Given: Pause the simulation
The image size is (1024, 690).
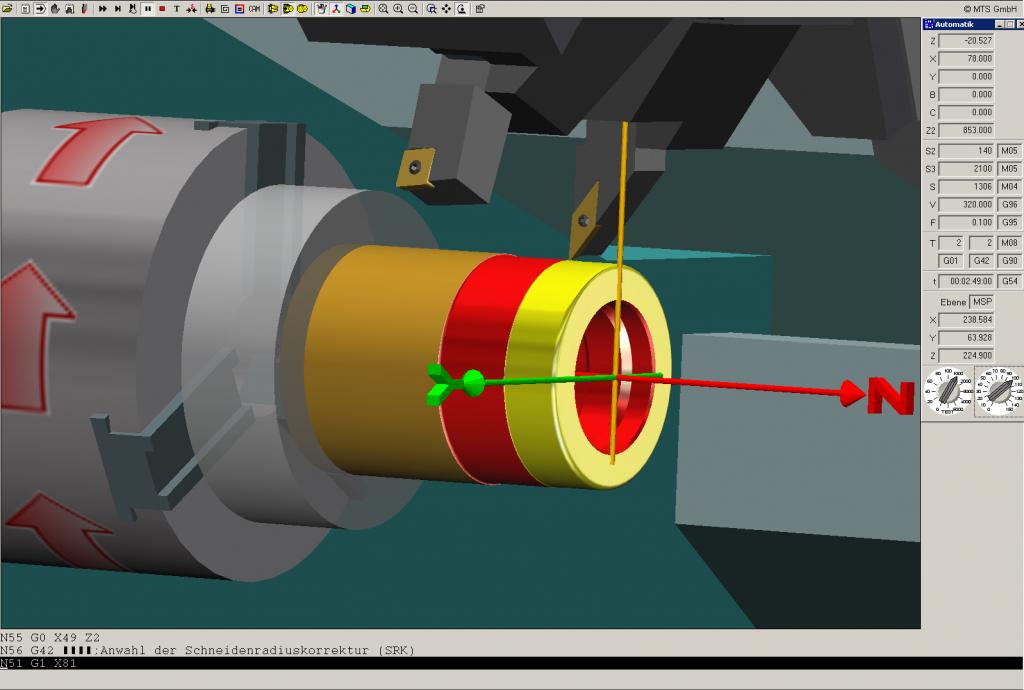Looking at the screenshot, I should 148,8.
